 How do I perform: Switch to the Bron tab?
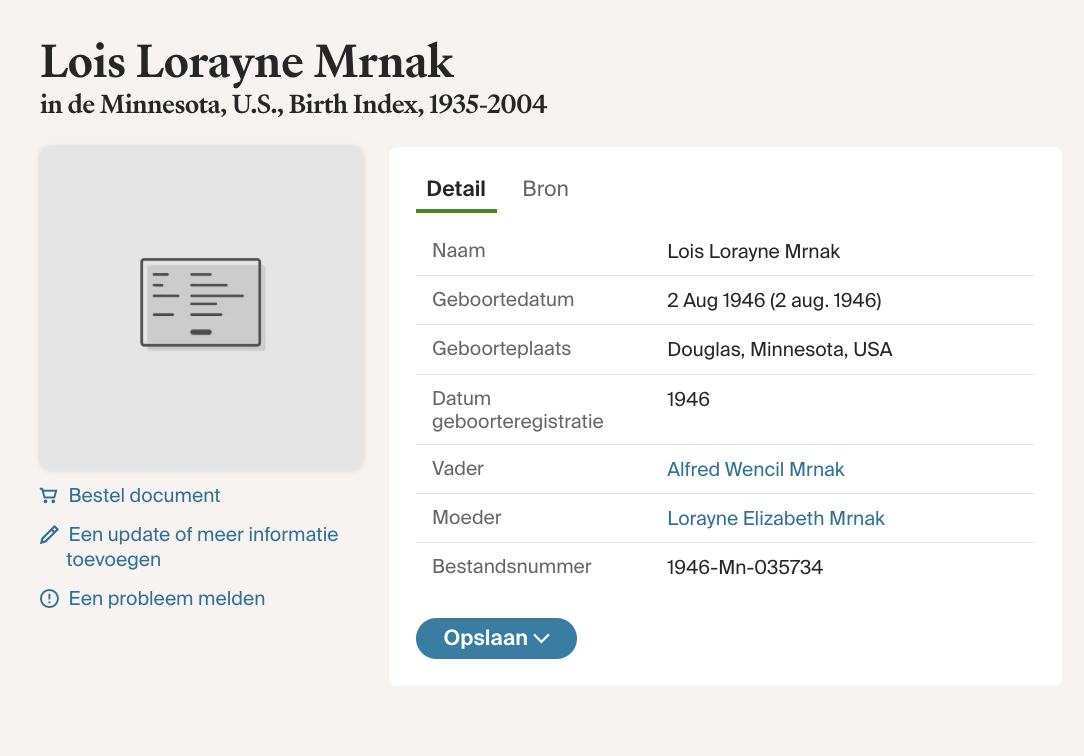[545, 189]
